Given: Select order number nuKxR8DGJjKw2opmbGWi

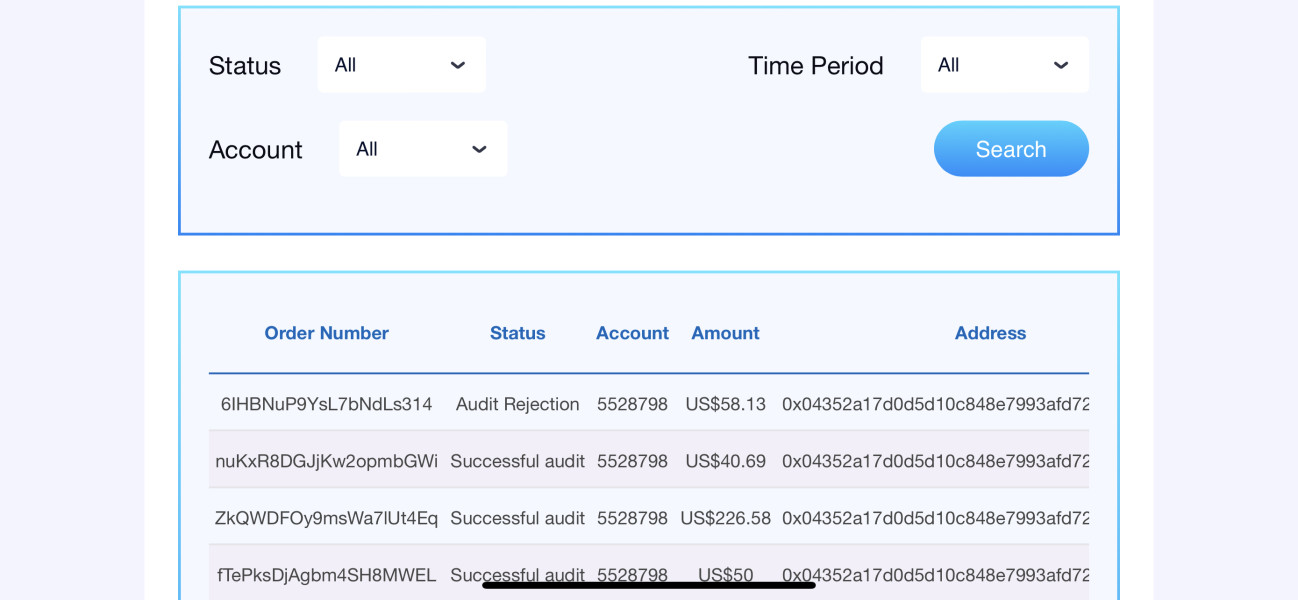Looking at the screenshot, I should (326, 461).
